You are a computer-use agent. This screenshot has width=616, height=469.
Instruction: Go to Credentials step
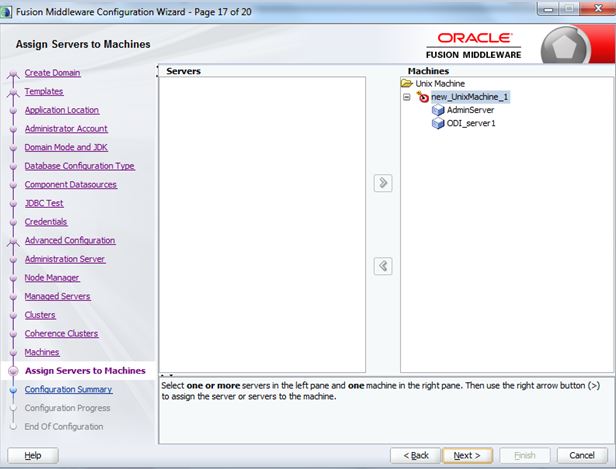[x=46, y=222]
